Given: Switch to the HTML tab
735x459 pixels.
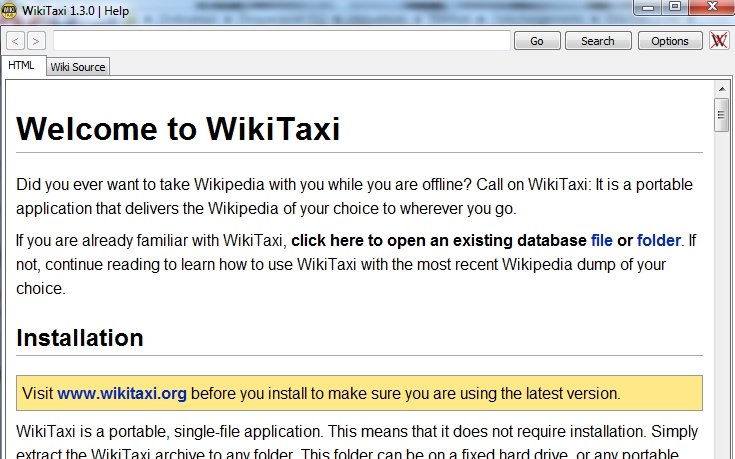Looking at the screenshot, I should tap(22, 65).
